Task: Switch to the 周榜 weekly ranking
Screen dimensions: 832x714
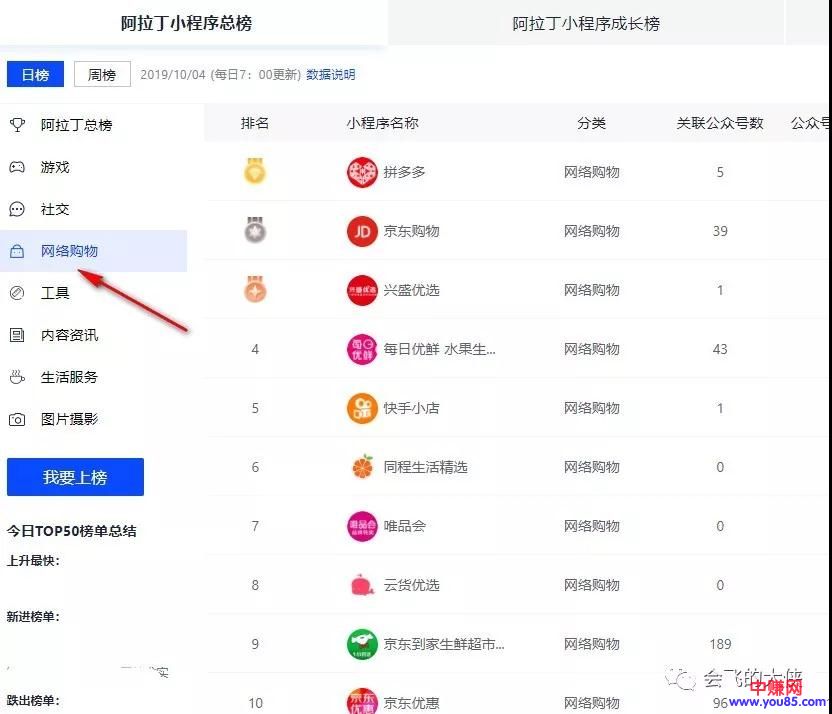Action: click(x=102, y=74)
